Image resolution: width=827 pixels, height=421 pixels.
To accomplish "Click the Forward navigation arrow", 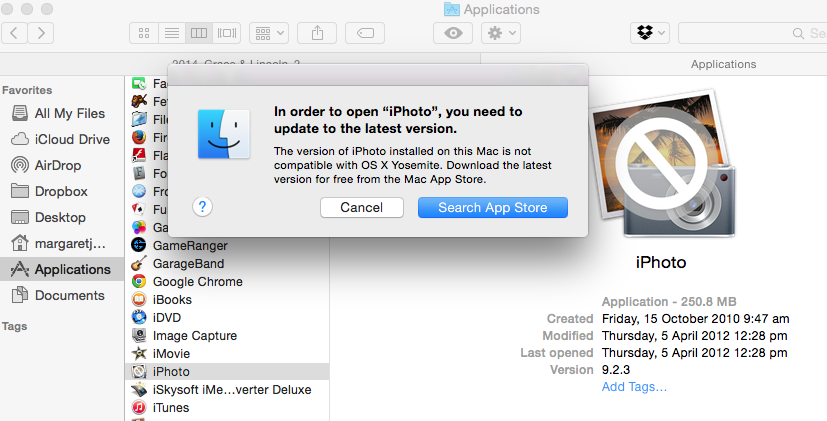I will 41,33.
